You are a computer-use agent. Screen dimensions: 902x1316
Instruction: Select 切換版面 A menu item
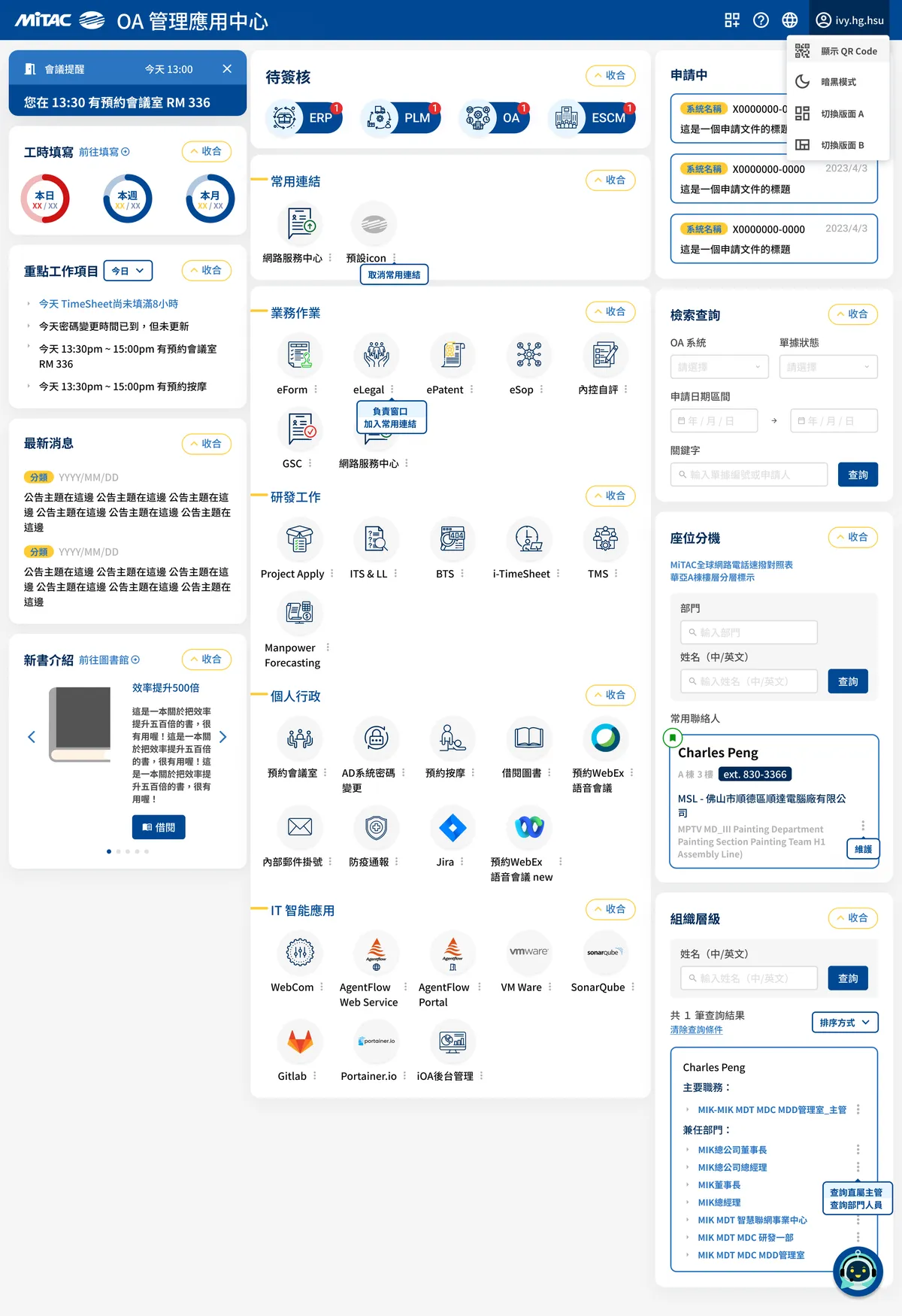tap(837, 114)
